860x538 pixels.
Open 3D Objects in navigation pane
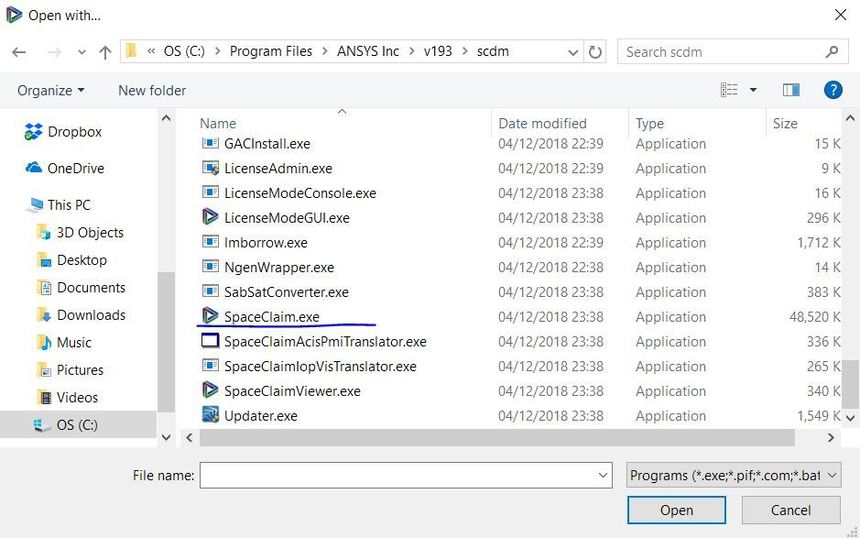[x=90, y=233]
